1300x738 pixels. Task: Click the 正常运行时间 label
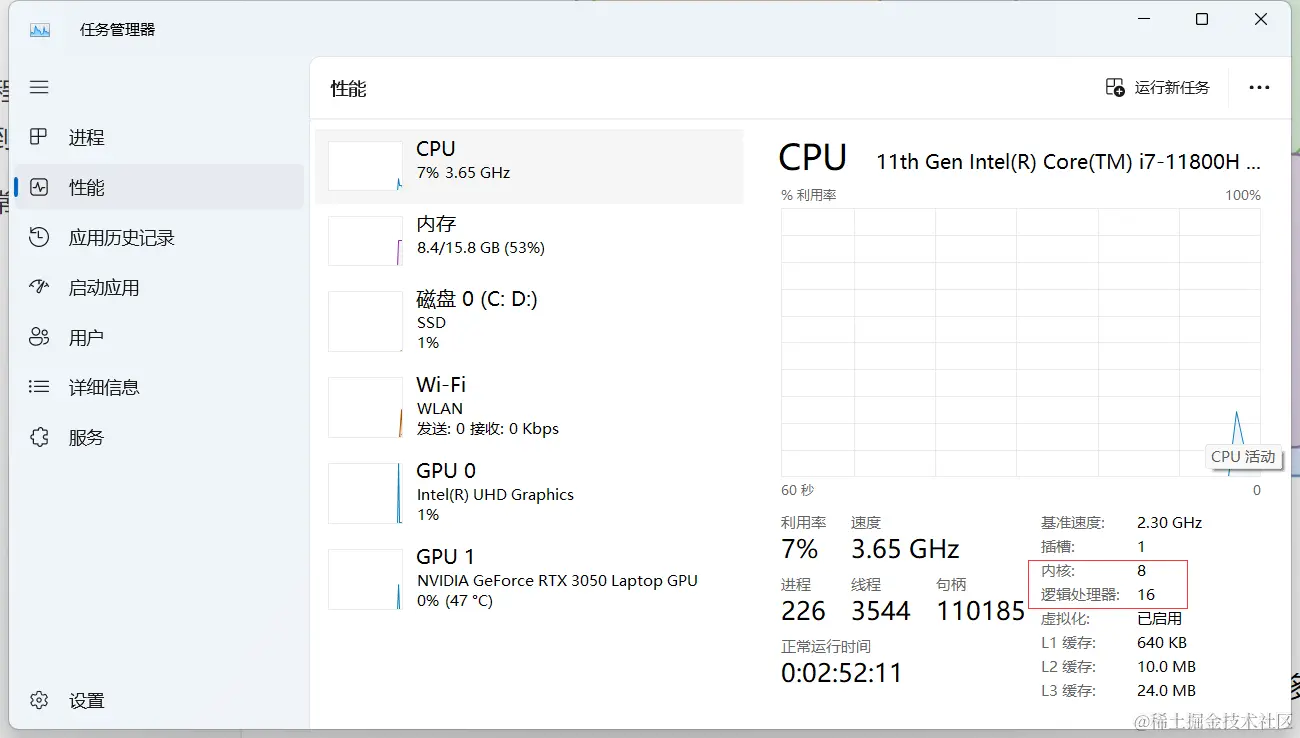(826, 647)
